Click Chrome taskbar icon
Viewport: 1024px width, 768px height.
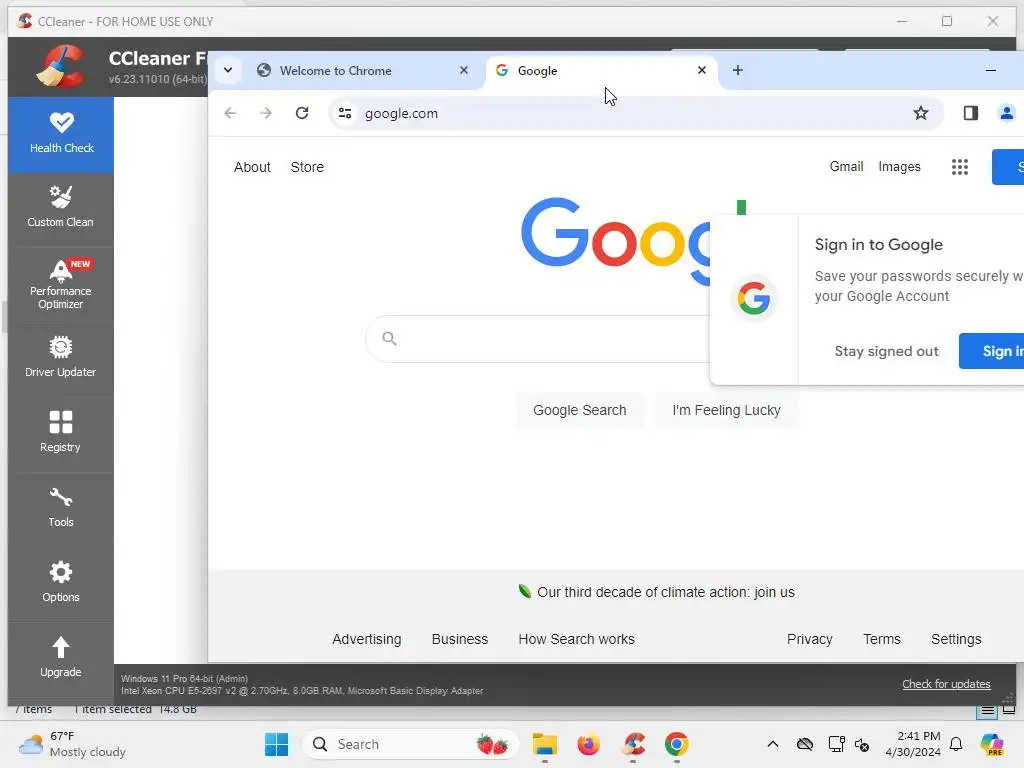677,744
